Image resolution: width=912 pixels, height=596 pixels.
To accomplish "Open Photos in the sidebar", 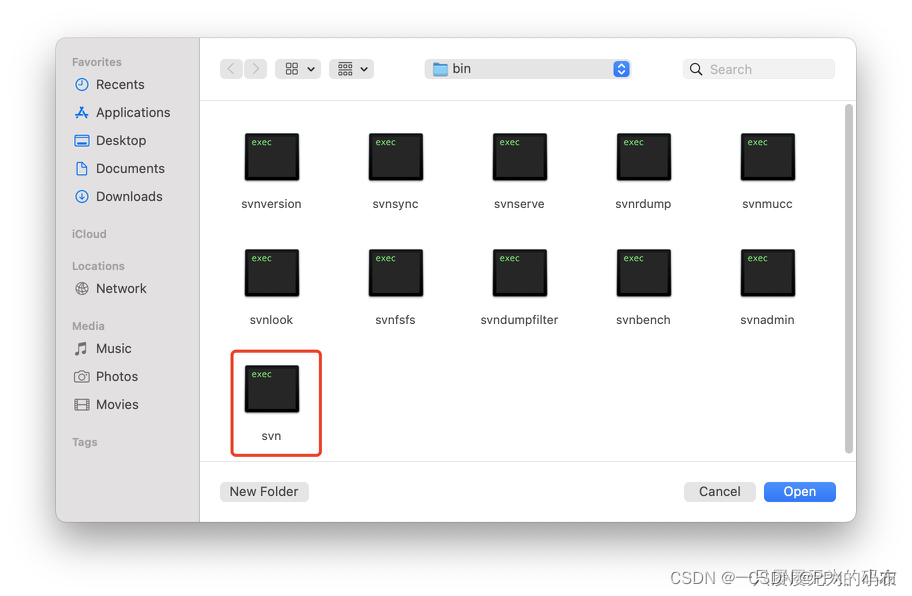I will pyautogui.click(x=106, y=376).
